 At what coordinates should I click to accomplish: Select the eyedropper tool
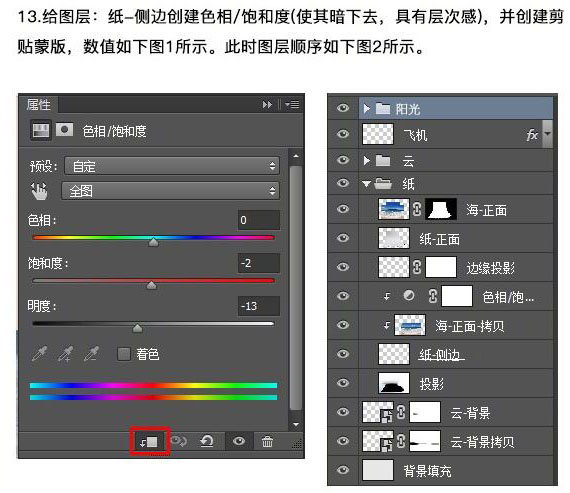[x=39, y=353]
